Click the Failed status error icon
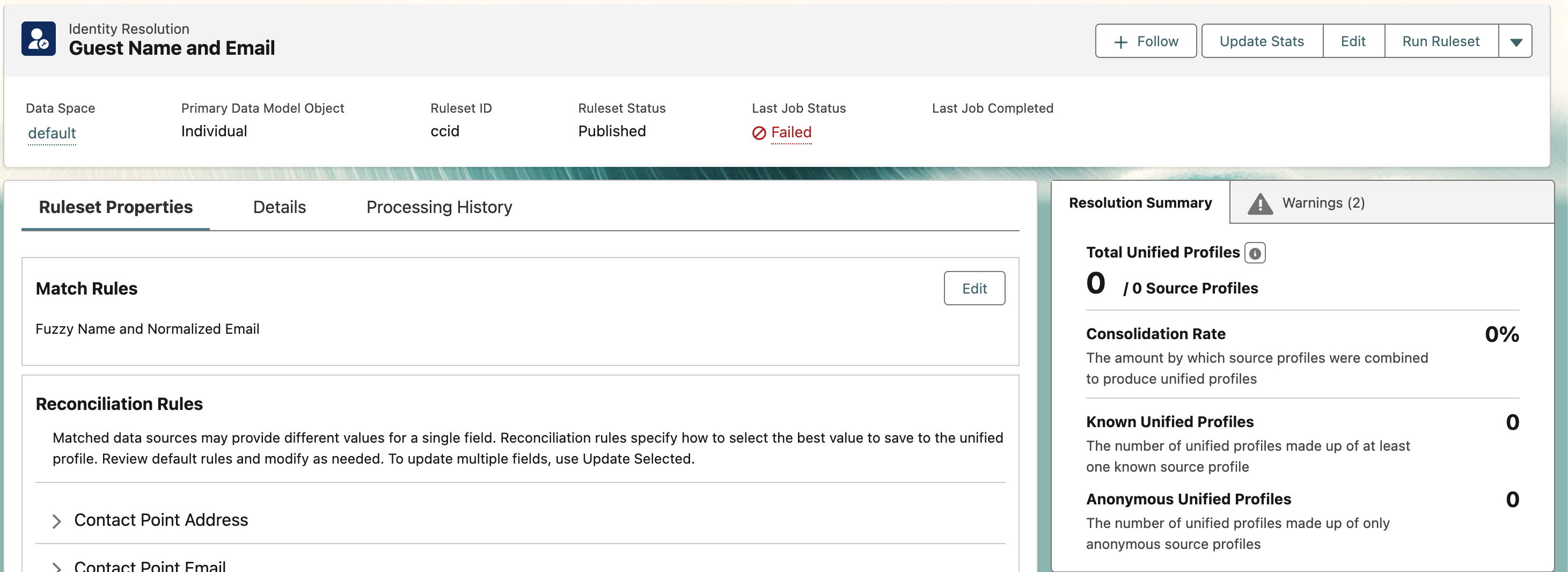The height and width of the screenshot is (572, 1568). pyautogui.click(x=758, y=133)
